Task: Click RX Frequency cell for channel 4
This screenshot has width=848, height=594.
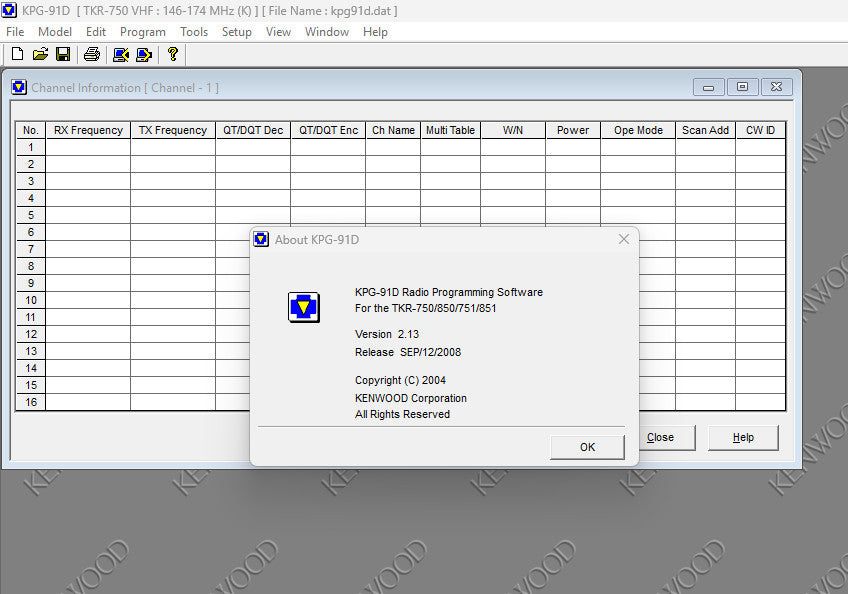Action: (88, 199)
